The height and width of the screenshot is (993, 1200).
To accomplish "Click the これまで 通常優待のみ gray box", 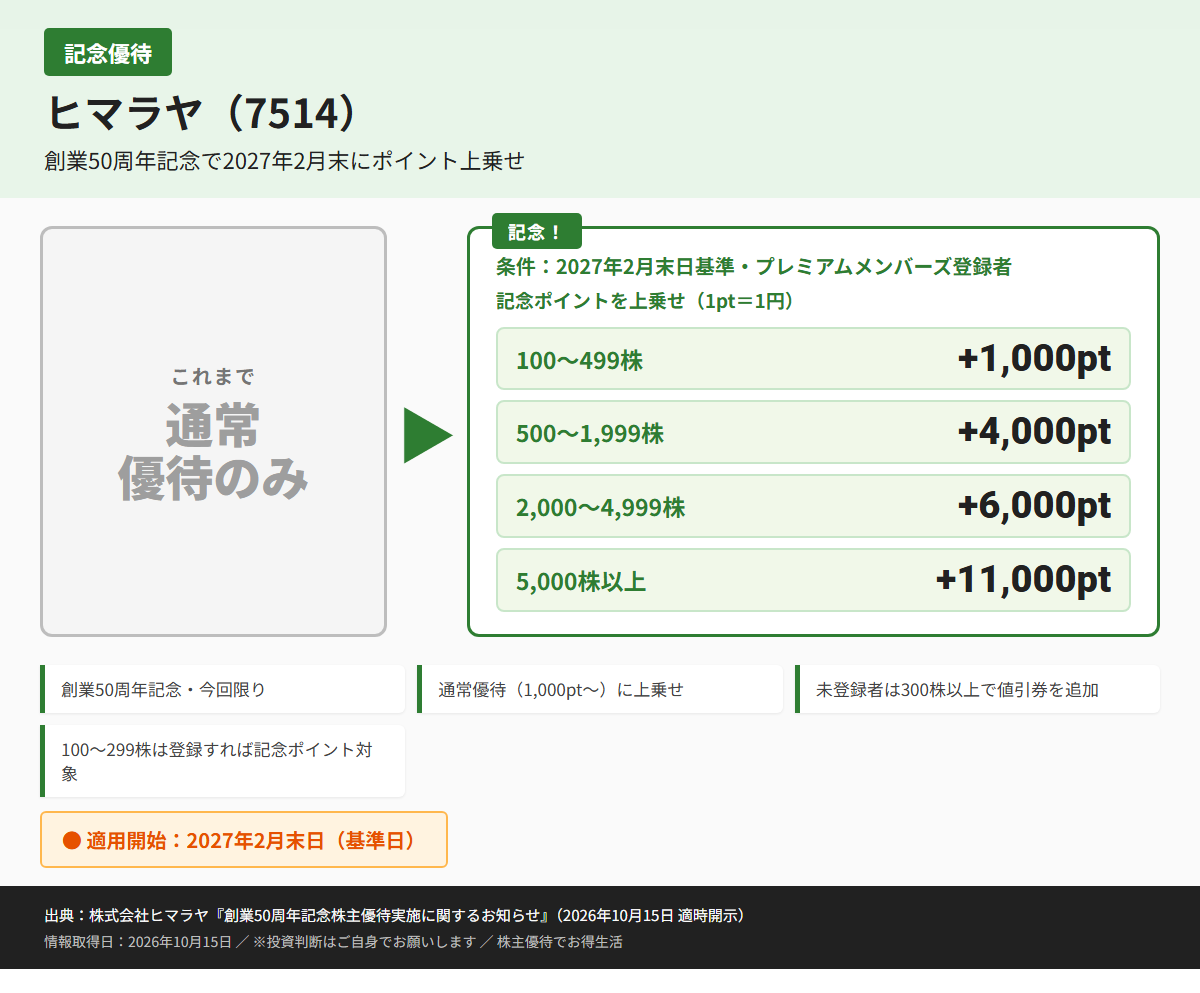I will pos(213,431).
